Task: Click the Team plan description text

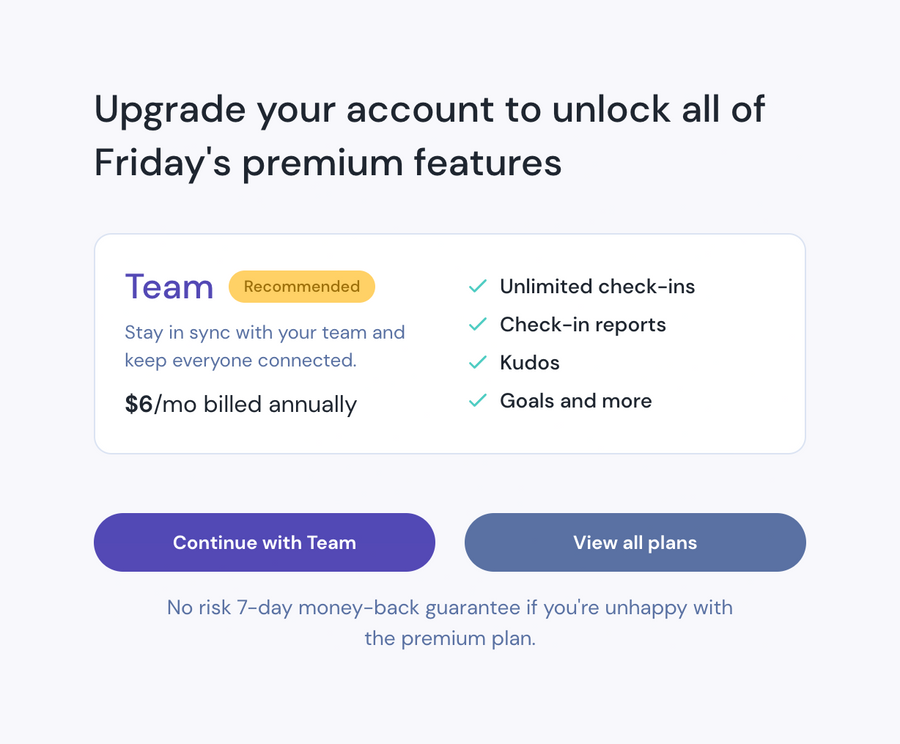Action: (x=264, y=346)
